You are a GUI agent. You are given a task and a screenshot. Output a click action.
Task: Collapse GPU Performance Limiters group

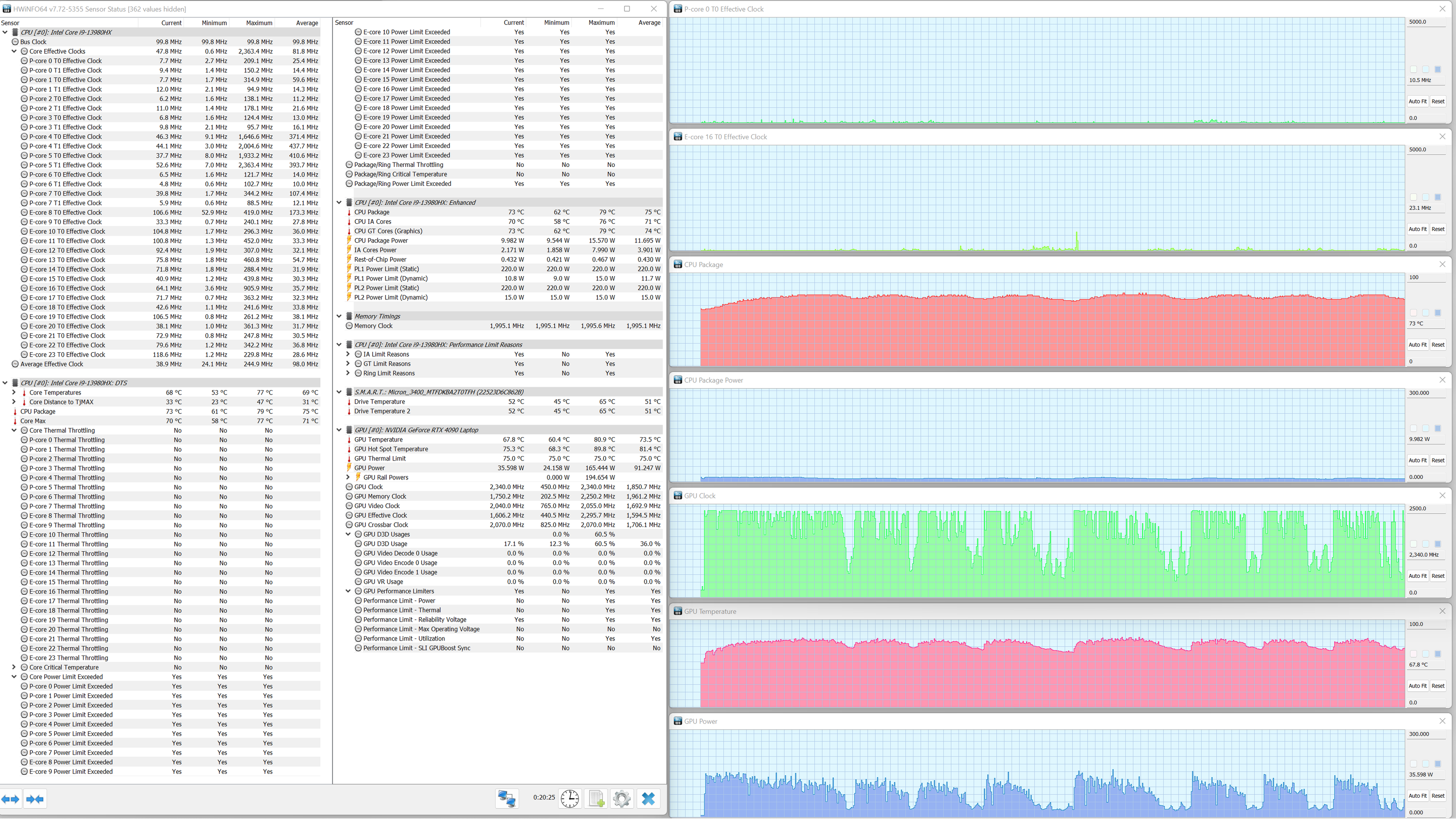click(348, 591)
